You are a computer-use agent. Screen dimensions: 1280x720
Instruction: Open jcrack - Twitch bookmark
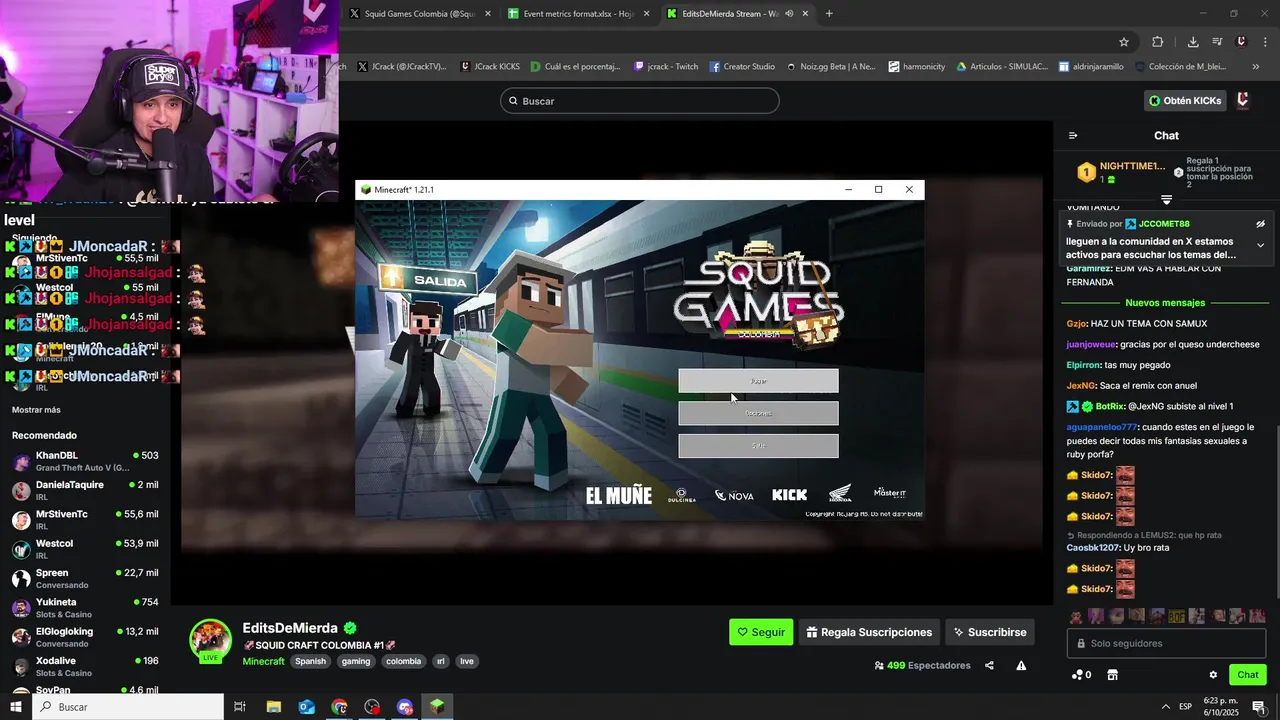[666, 67]
